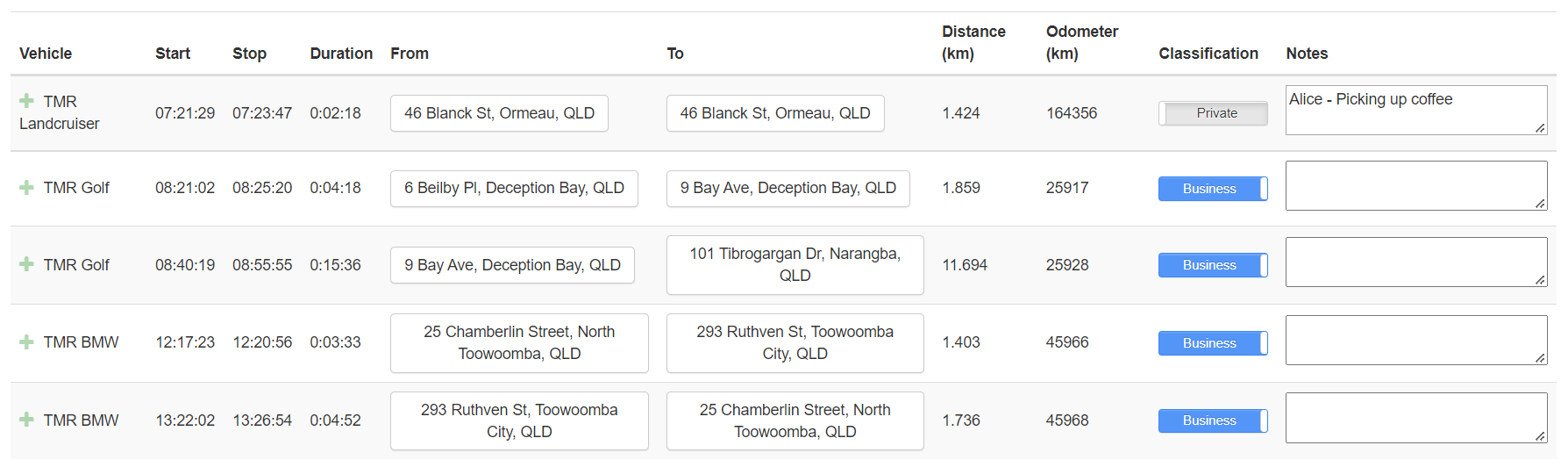The image size is (1568, 467).
Task: Toggle Business classification for 25917 odometer trip
Action: tap(1213, 189)
